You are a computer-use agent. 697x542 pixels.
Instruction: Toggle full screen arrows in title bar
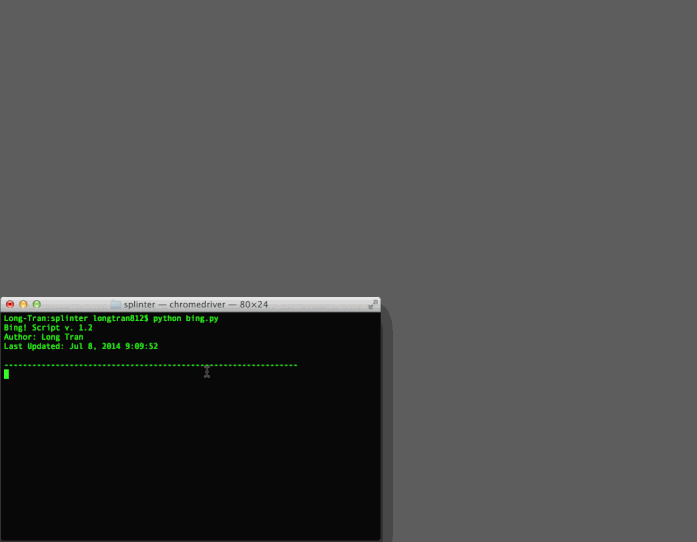[373, 304]
